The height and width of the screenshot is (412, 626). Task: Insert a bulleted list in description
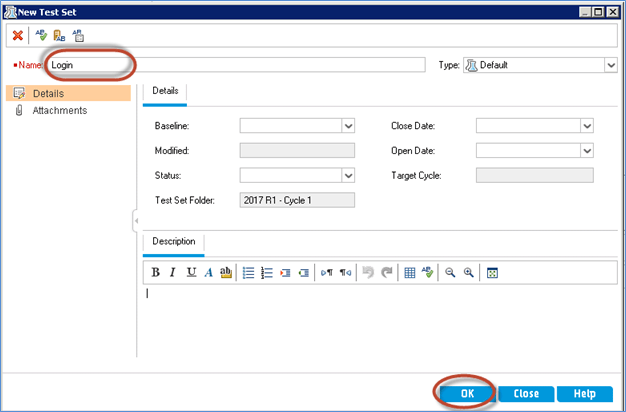tap(249, 272)
